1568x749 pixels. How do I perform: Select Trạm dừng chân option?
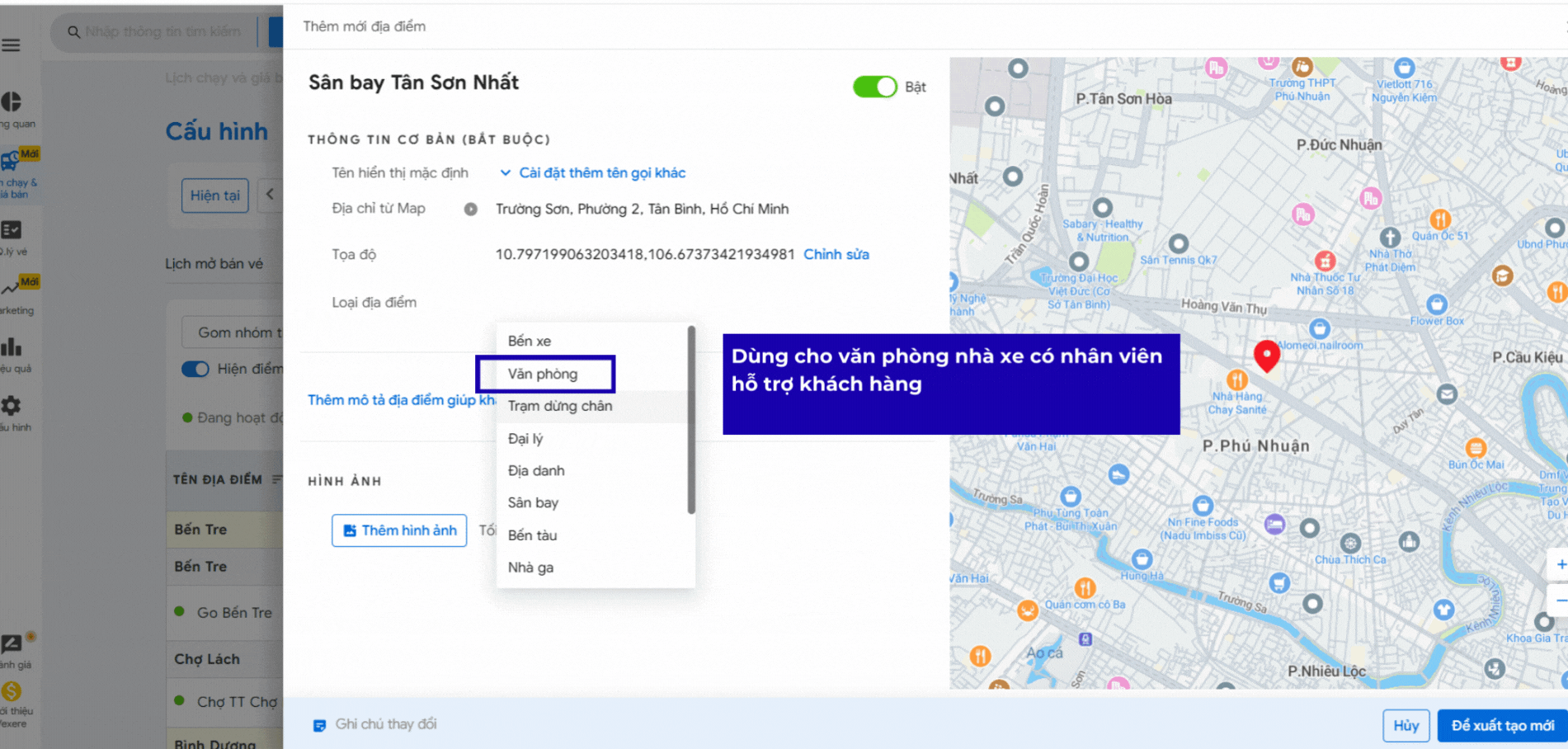pos(560,406)
